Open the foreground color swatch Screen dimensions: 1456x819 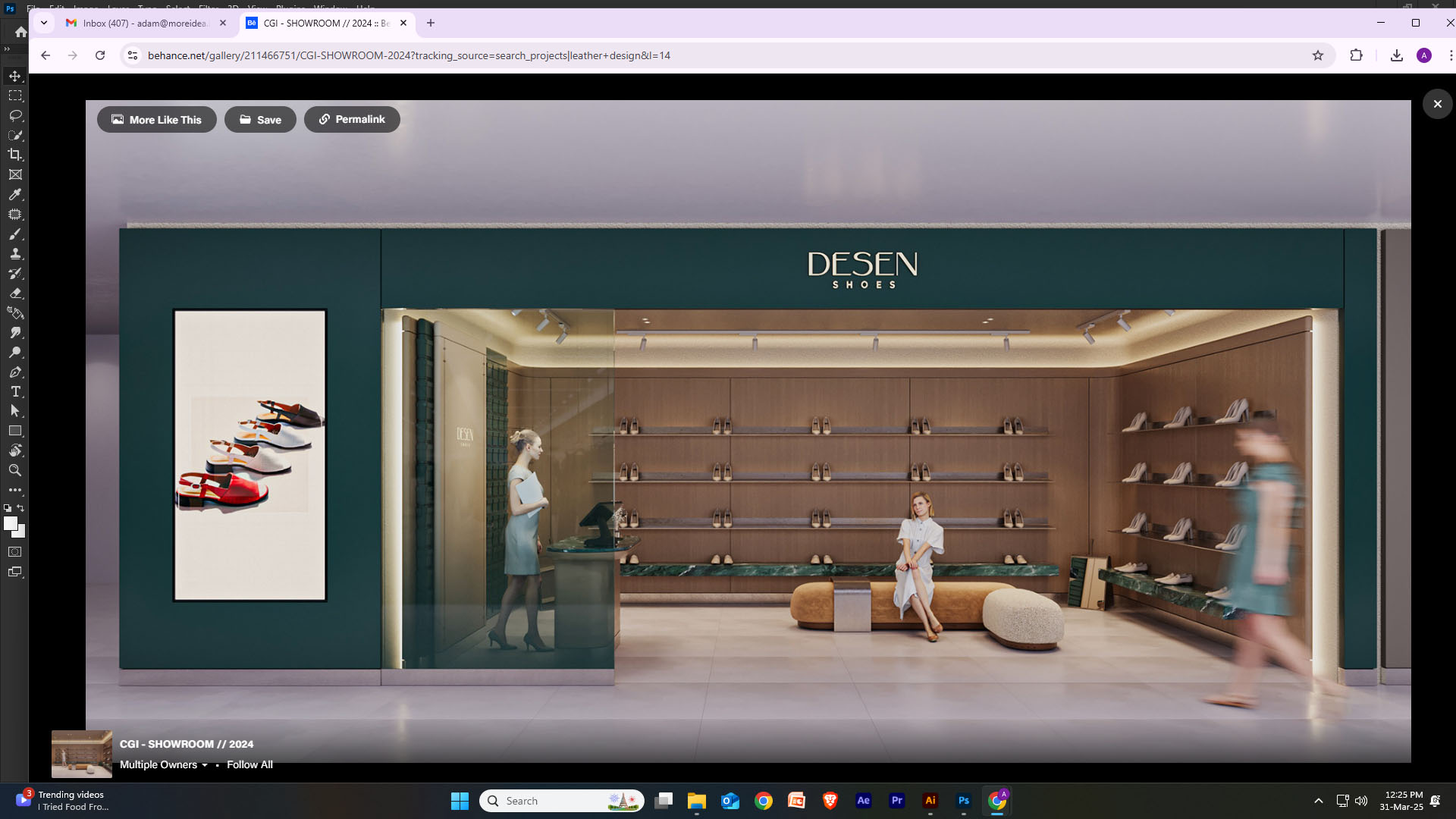point(10,523)
